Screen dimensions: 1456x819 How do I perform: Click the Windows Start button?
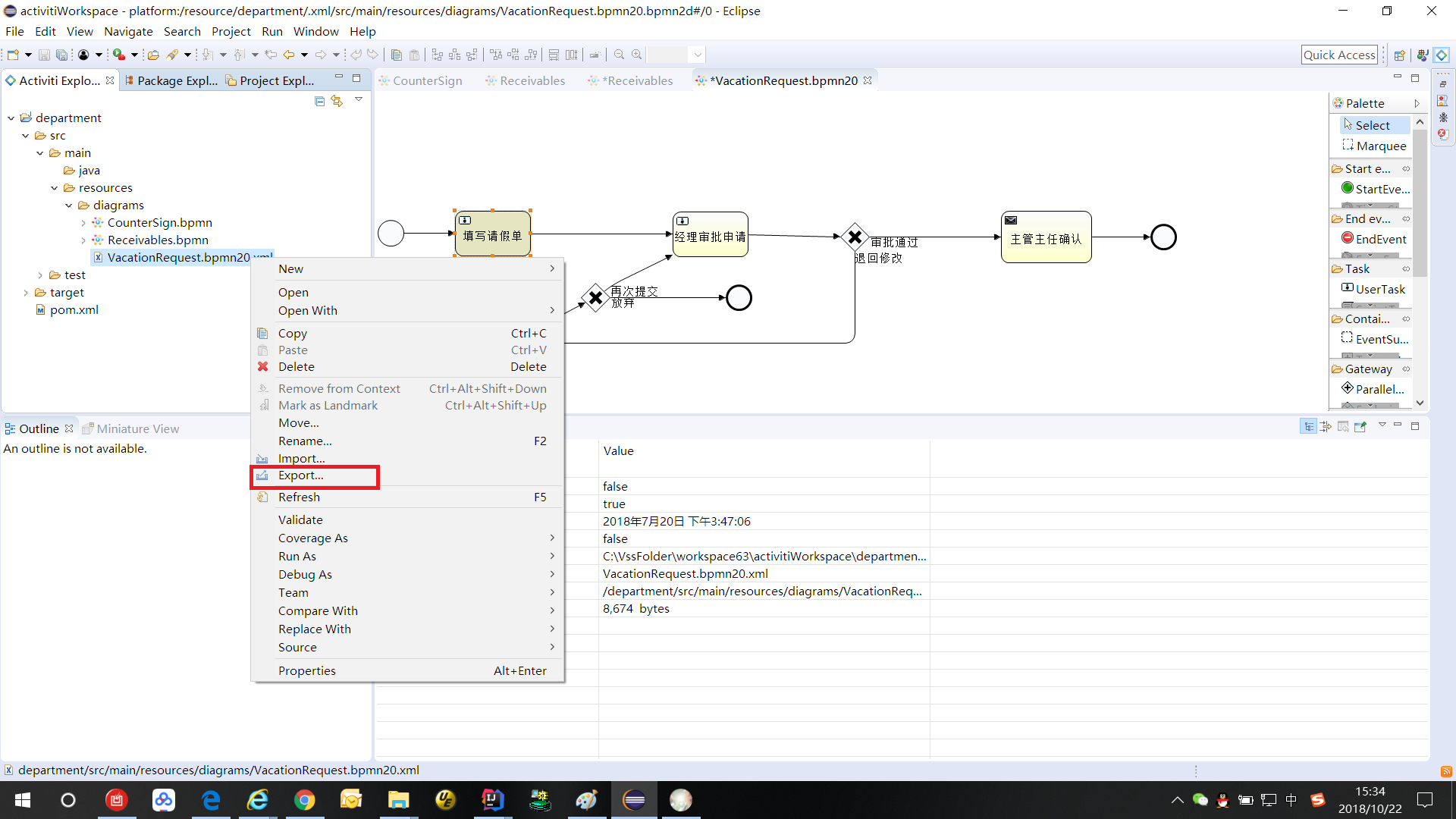click(22, 800)
